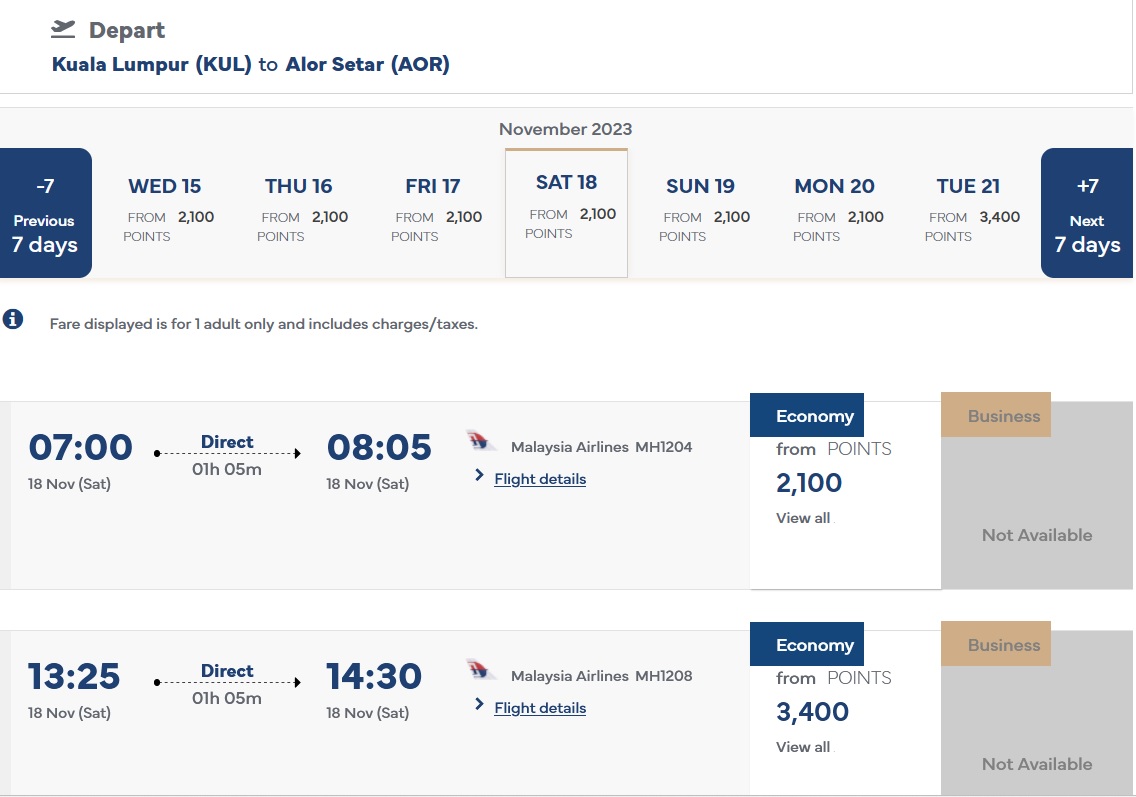This screenshot has width=1136, height=797.
Task: View all Economy fares for 13:25 flight
Action: pos(803,747)
